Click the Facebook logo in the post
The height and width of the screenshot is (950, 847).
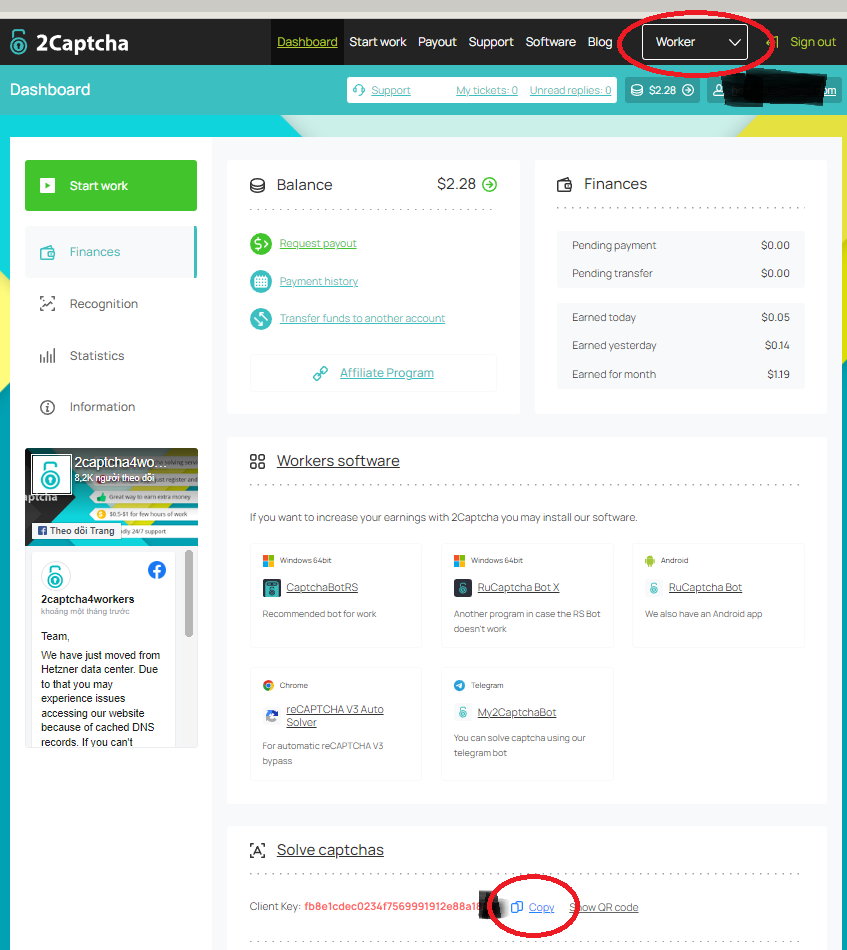(x=157, y=570)
